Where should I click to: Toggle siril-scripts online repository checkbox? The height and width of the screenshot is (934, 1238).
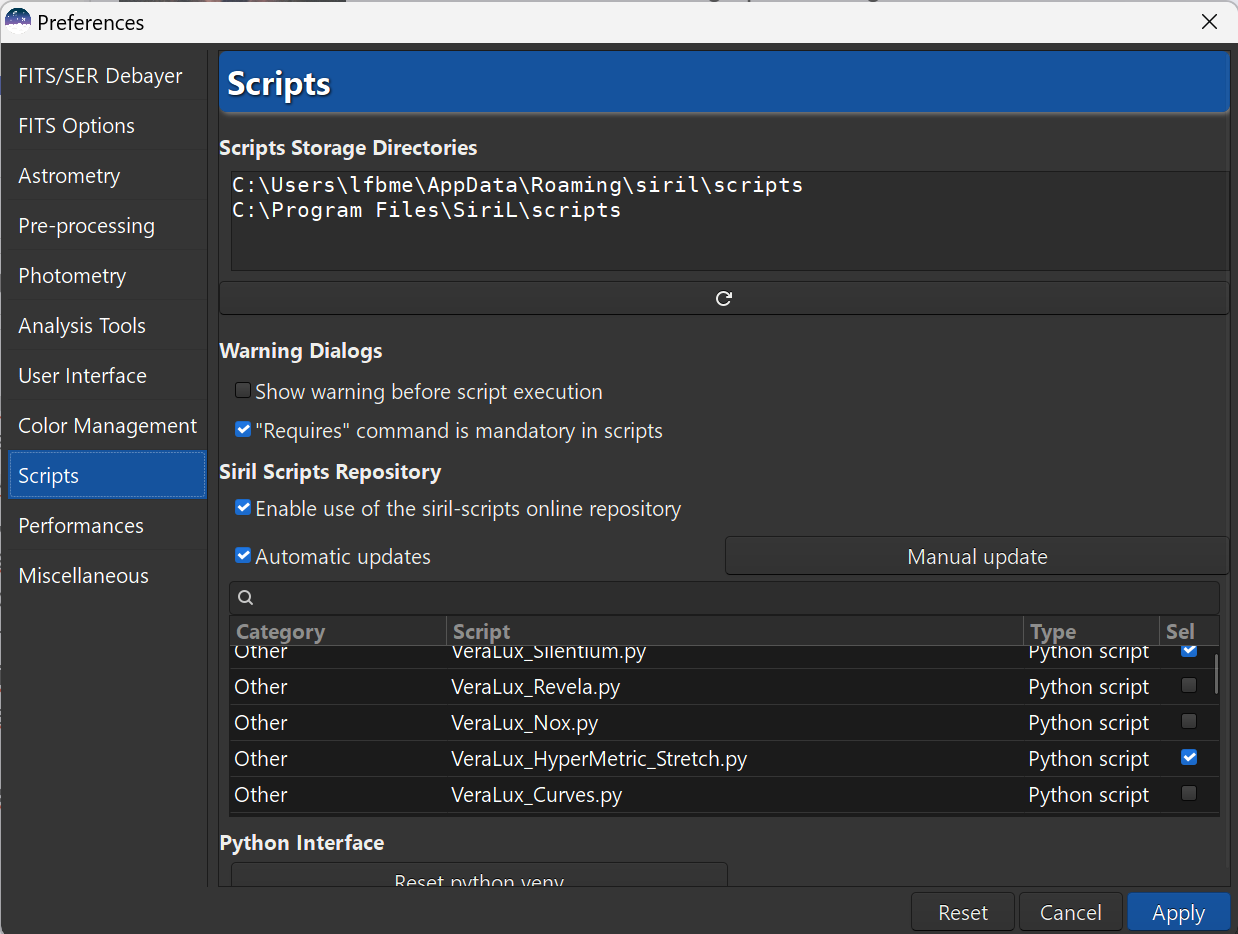point(243,508)
